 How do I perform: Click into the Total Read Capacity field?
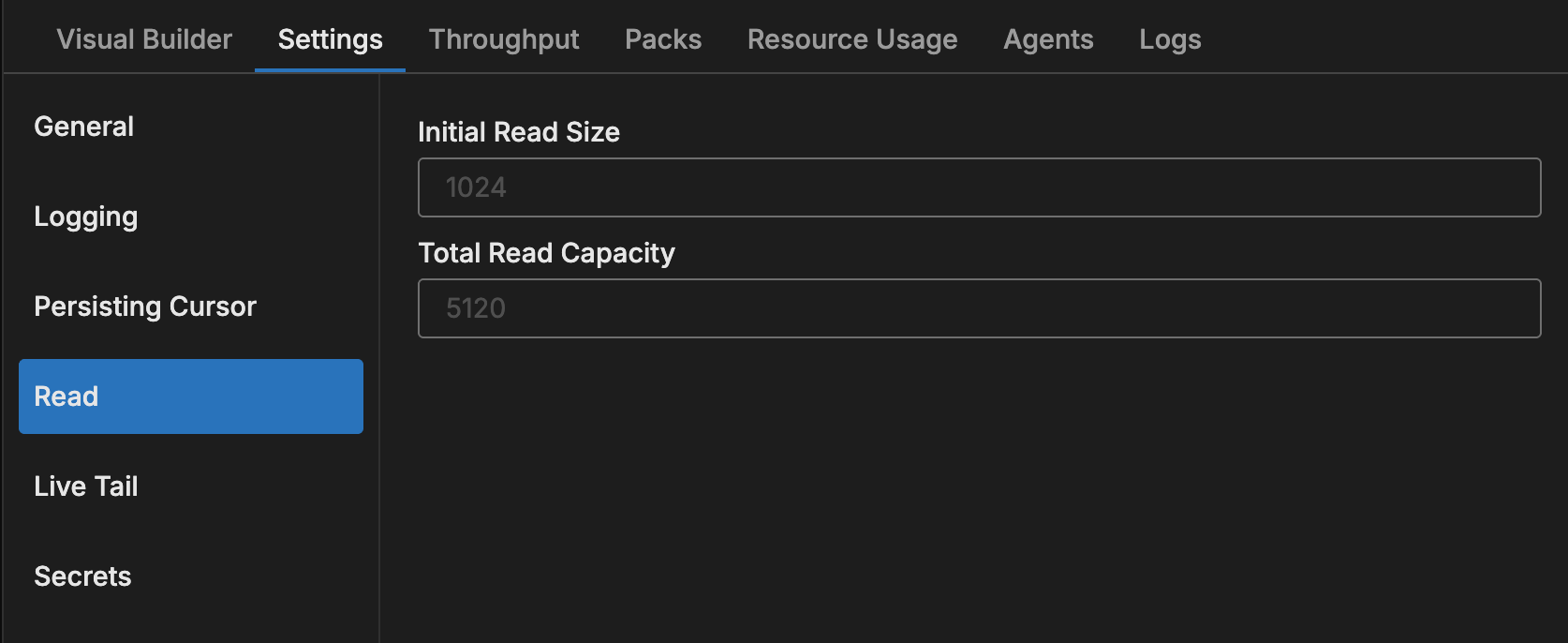pos(979,308)
